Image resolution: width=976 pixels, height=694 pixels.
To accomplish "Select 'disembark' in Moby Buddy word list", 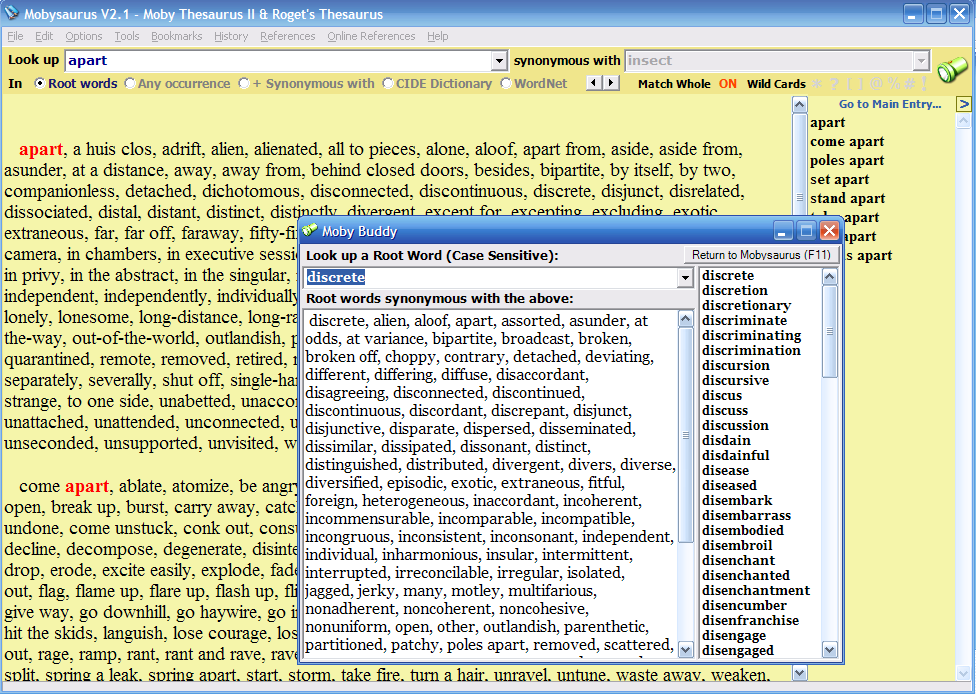I will (737, 500).
